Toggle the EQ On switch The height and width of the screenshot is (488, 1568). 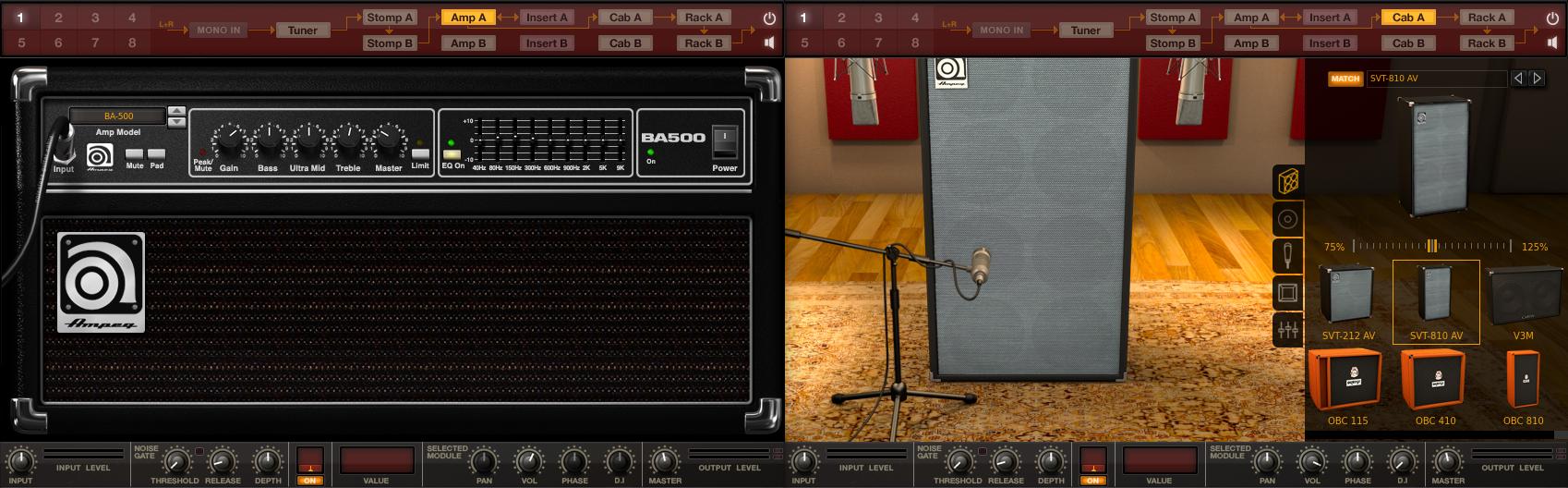pyautogui.click(x=452, y=154)
